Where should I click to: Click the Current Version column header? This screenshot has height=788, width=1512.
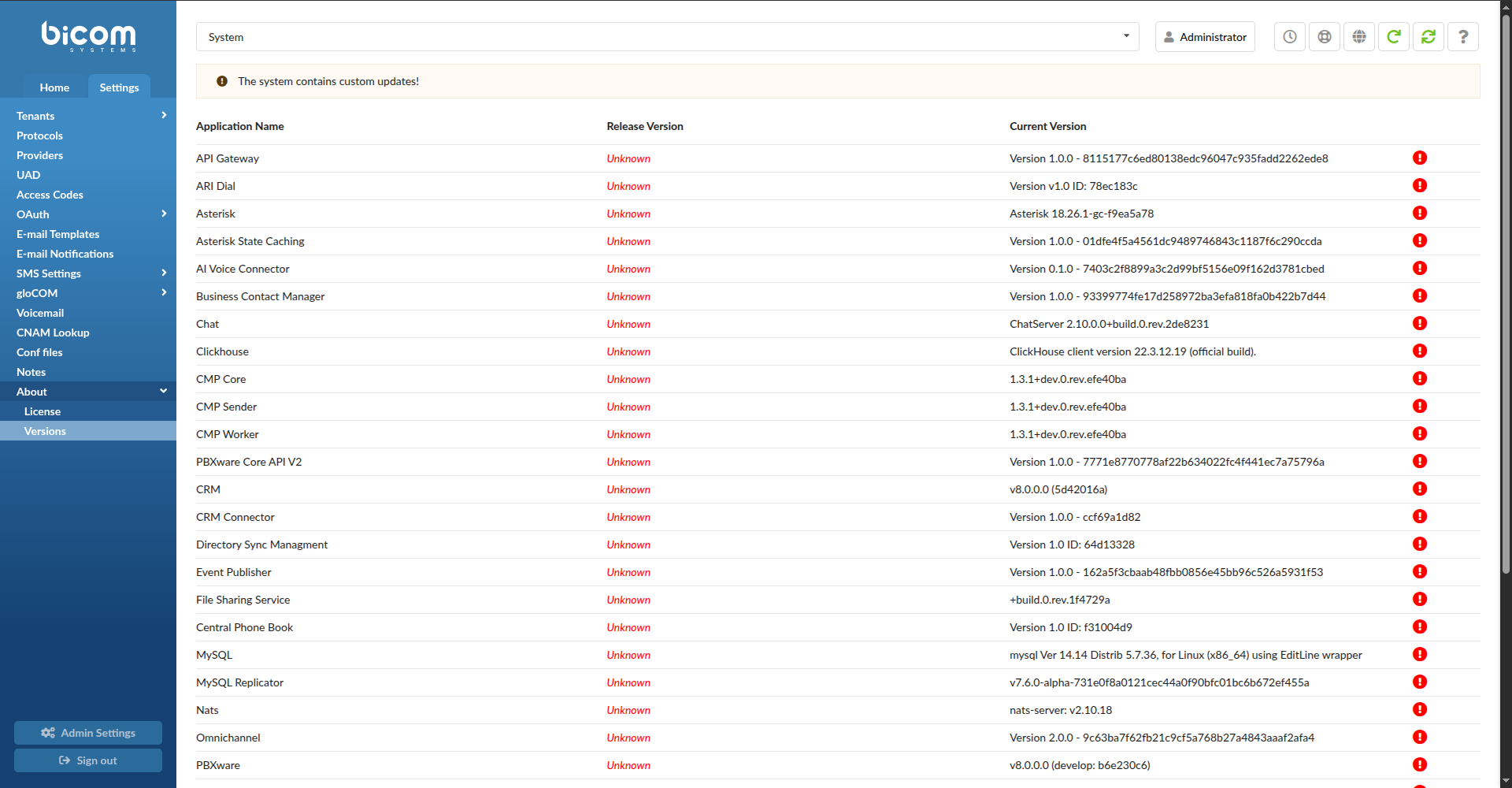pos(1047,126)
